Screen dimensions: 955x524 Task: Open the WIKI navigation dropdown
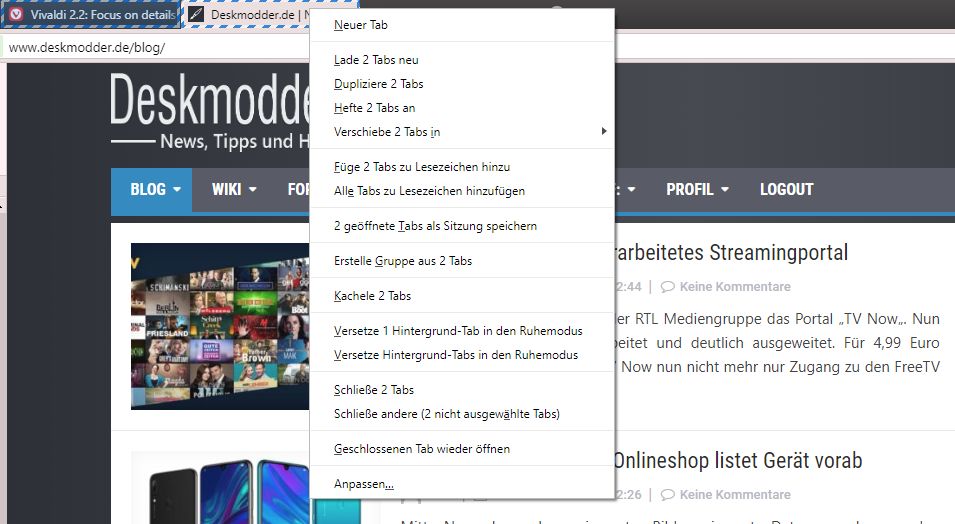[234, 189]
